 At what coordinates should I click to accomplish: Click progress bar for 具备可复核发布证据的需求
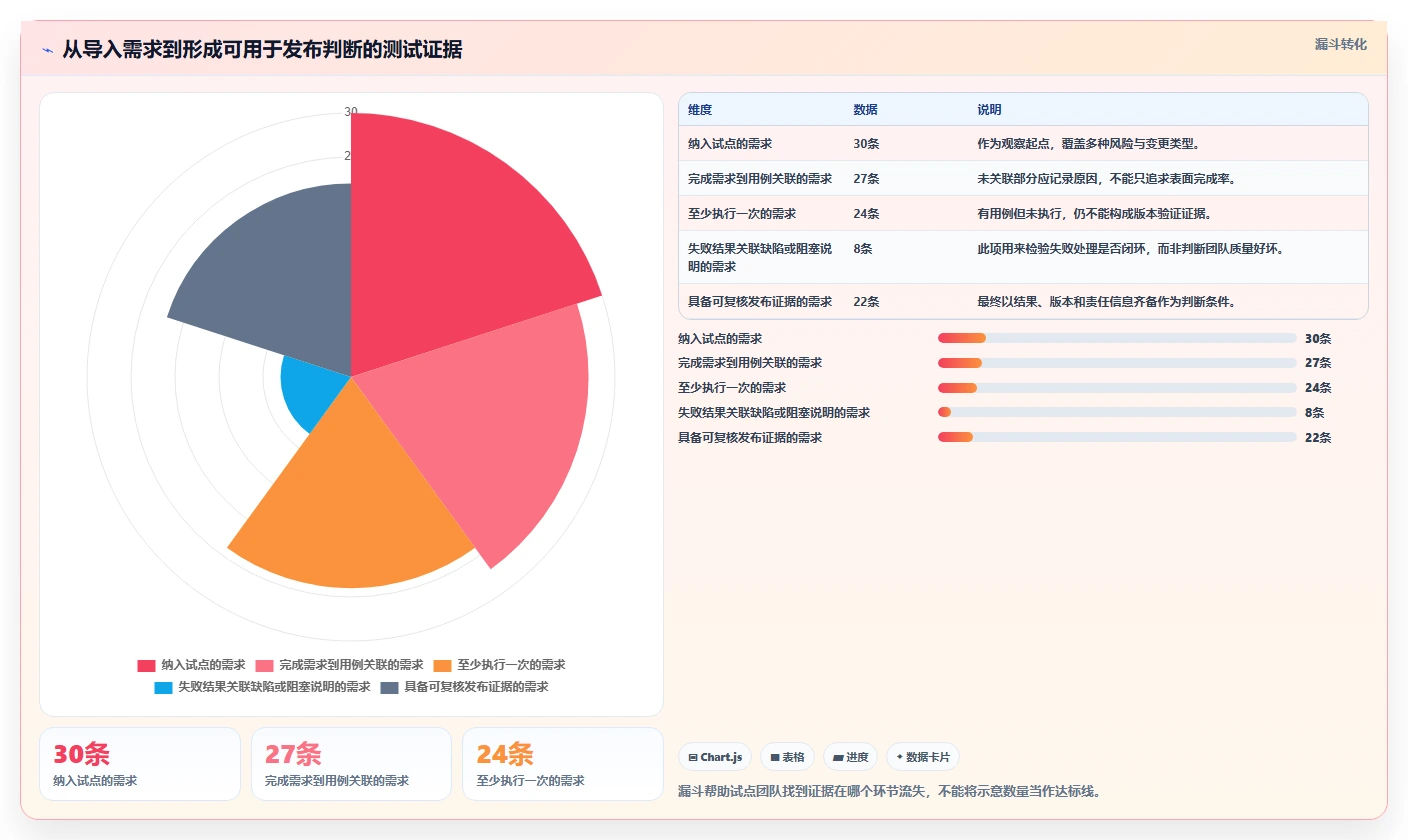[1117, 437]
